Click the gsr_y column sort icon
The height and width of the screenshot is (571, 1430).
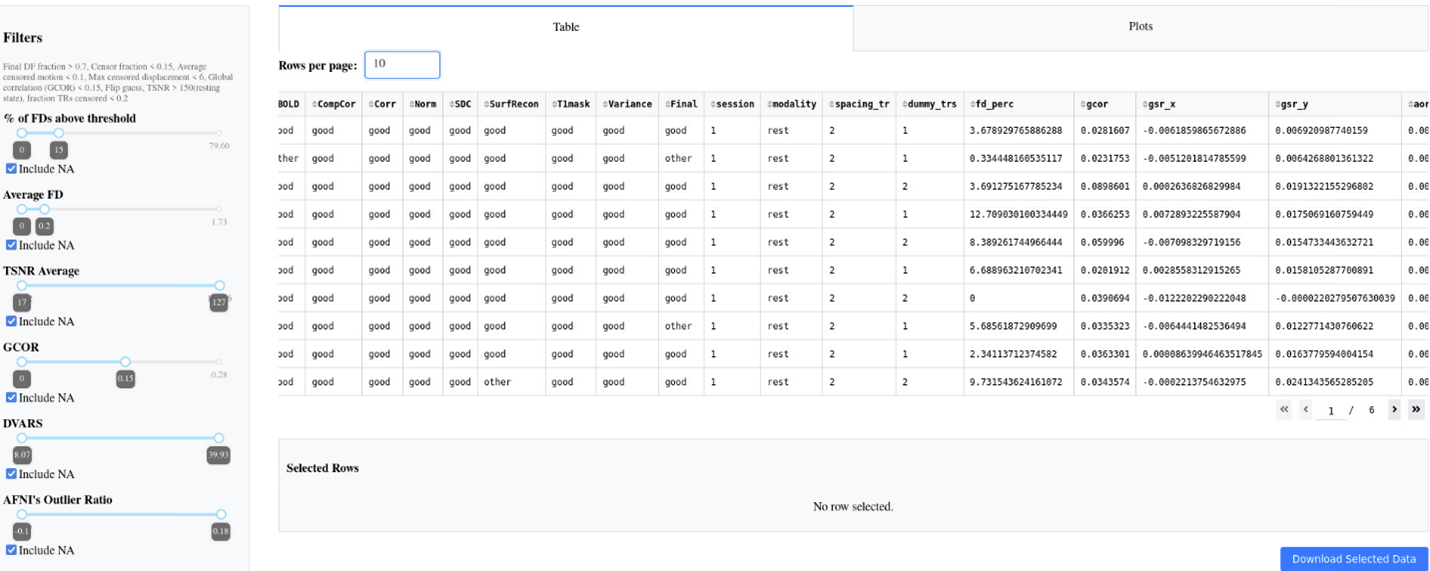coord(1278,104)
